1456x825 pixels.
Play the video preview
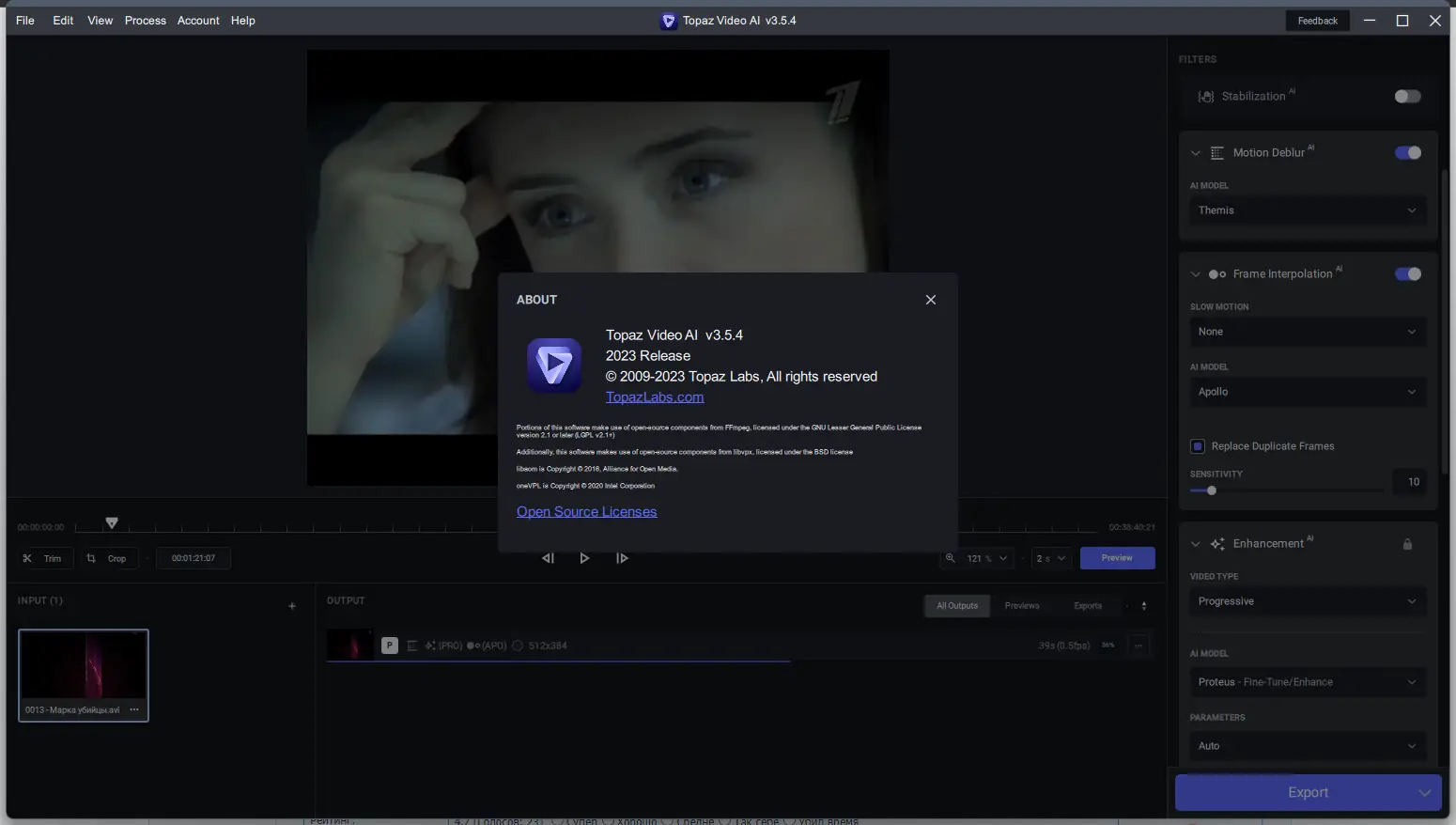(584, 558)
